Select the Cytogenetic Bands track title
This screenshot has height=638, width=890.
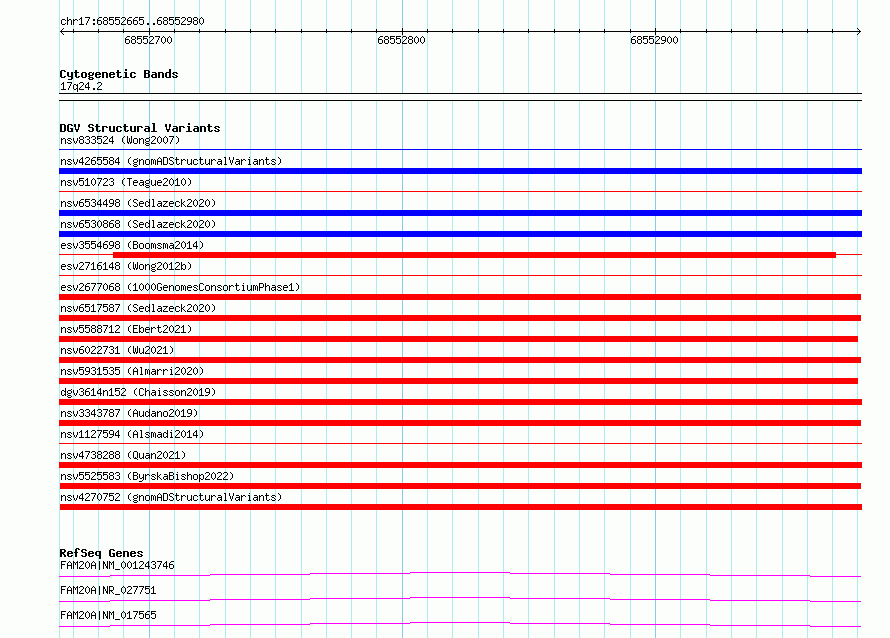(119, 74)
